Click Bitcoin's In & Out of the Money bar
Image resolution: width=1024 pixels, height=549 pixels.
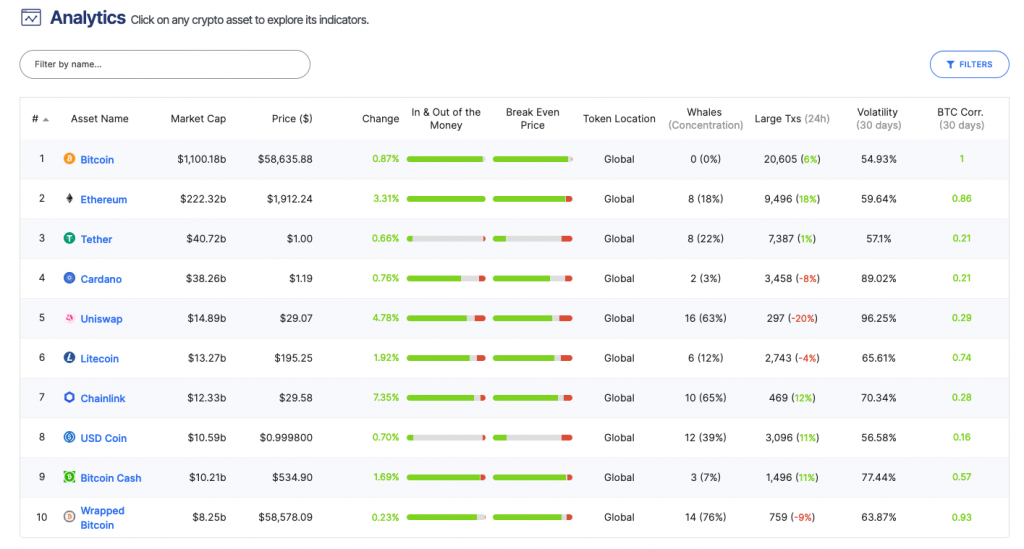click(x=446, y=159)
